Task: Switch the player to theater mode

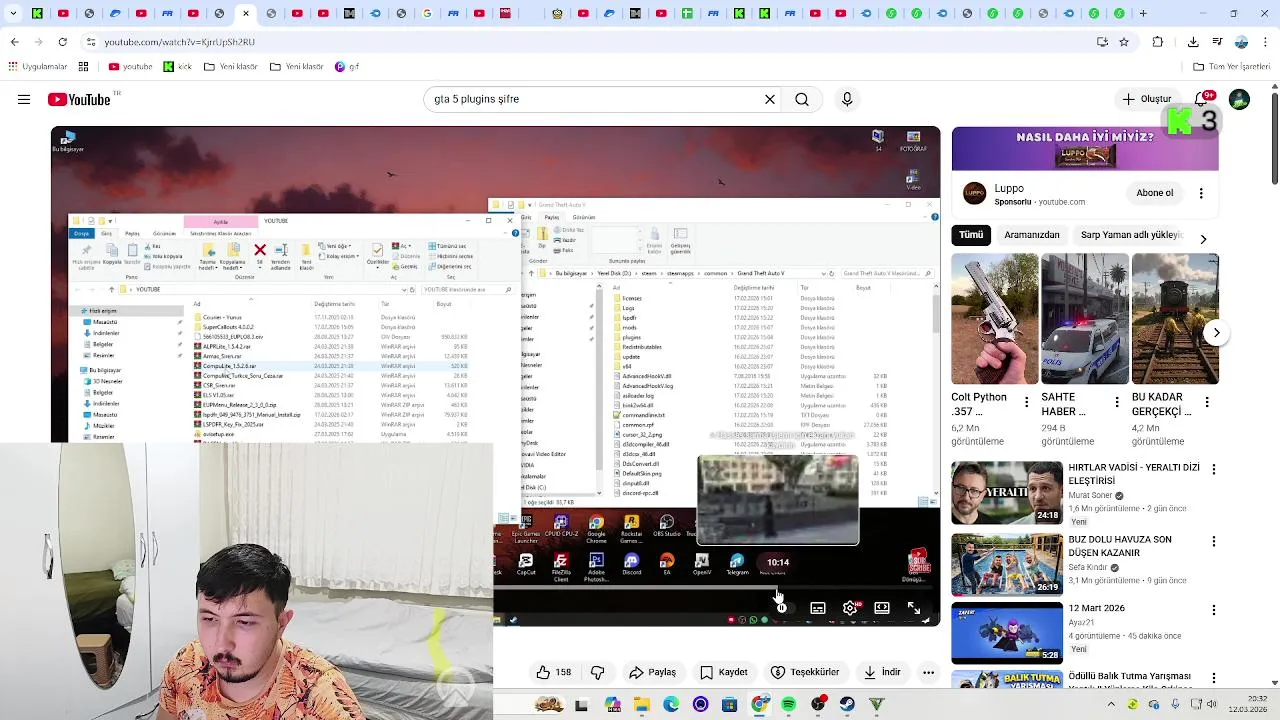Action: [882, 608]
